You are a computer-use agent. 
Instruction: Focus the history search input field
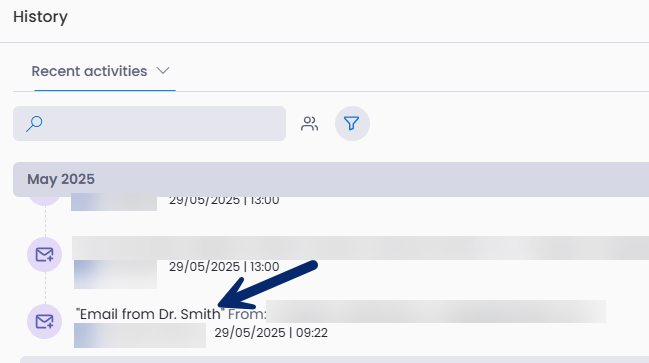[x=149, y=123]
